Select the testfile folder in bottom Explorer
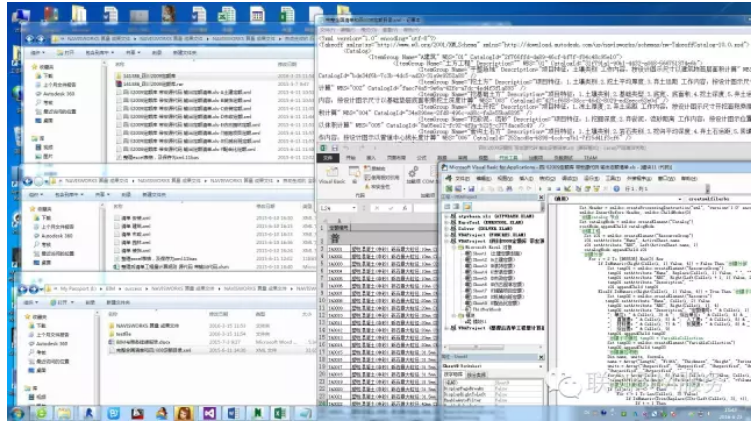Screen dimensions: 756x424 click(x=120, y=334)
